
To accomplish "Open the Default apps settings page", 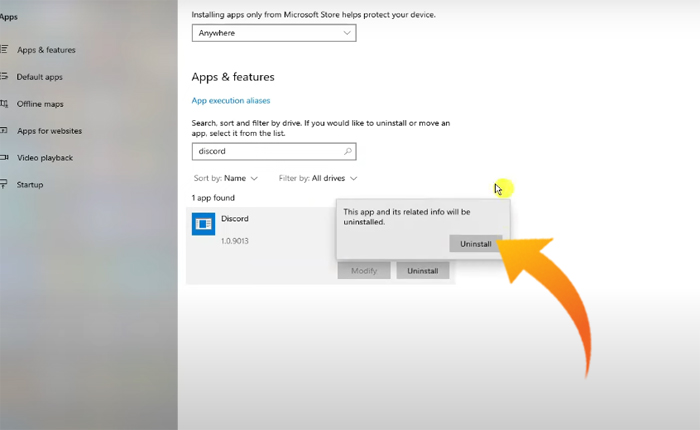I will point(39,77).
